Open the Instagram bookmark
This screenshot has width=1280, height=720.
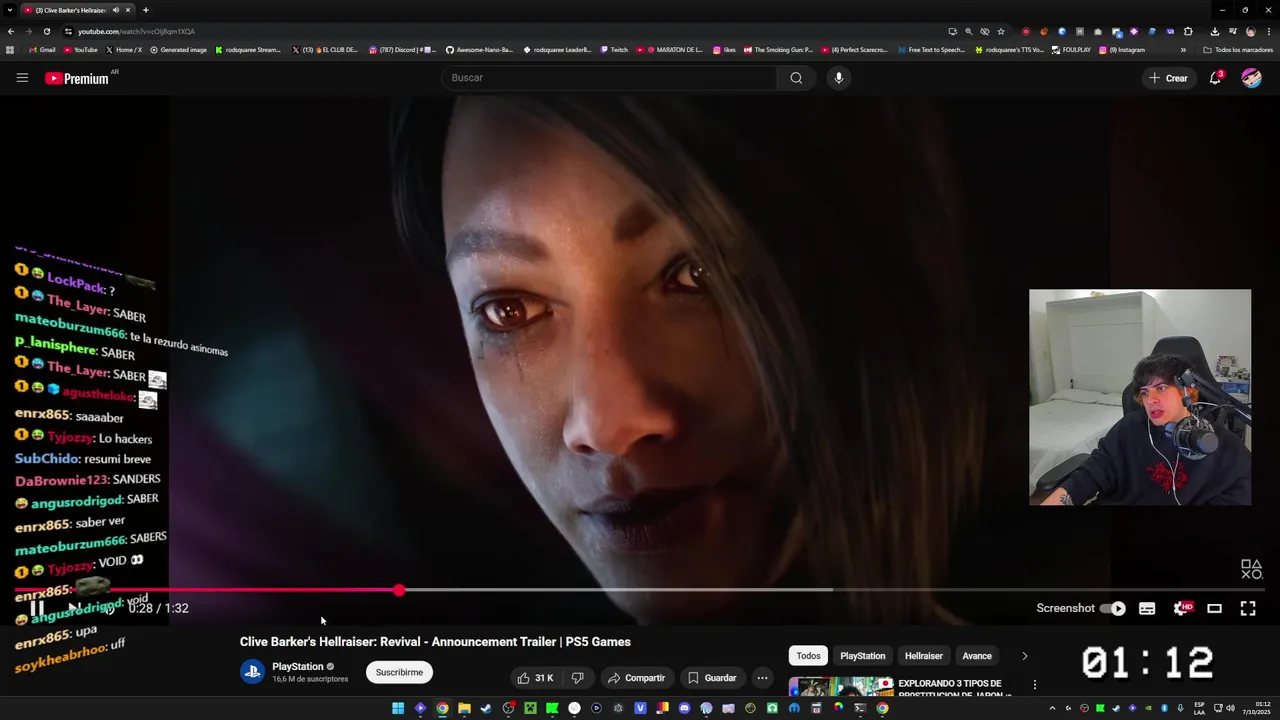pos(1123,50)
